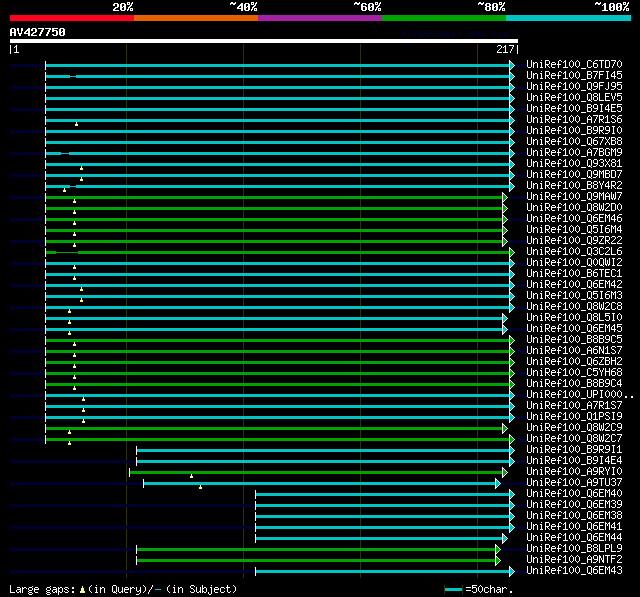The height and width of the screenshot is (597, 640).
Task: Open the UniRef100_B7FI45 entry
Action: [574, 75]
